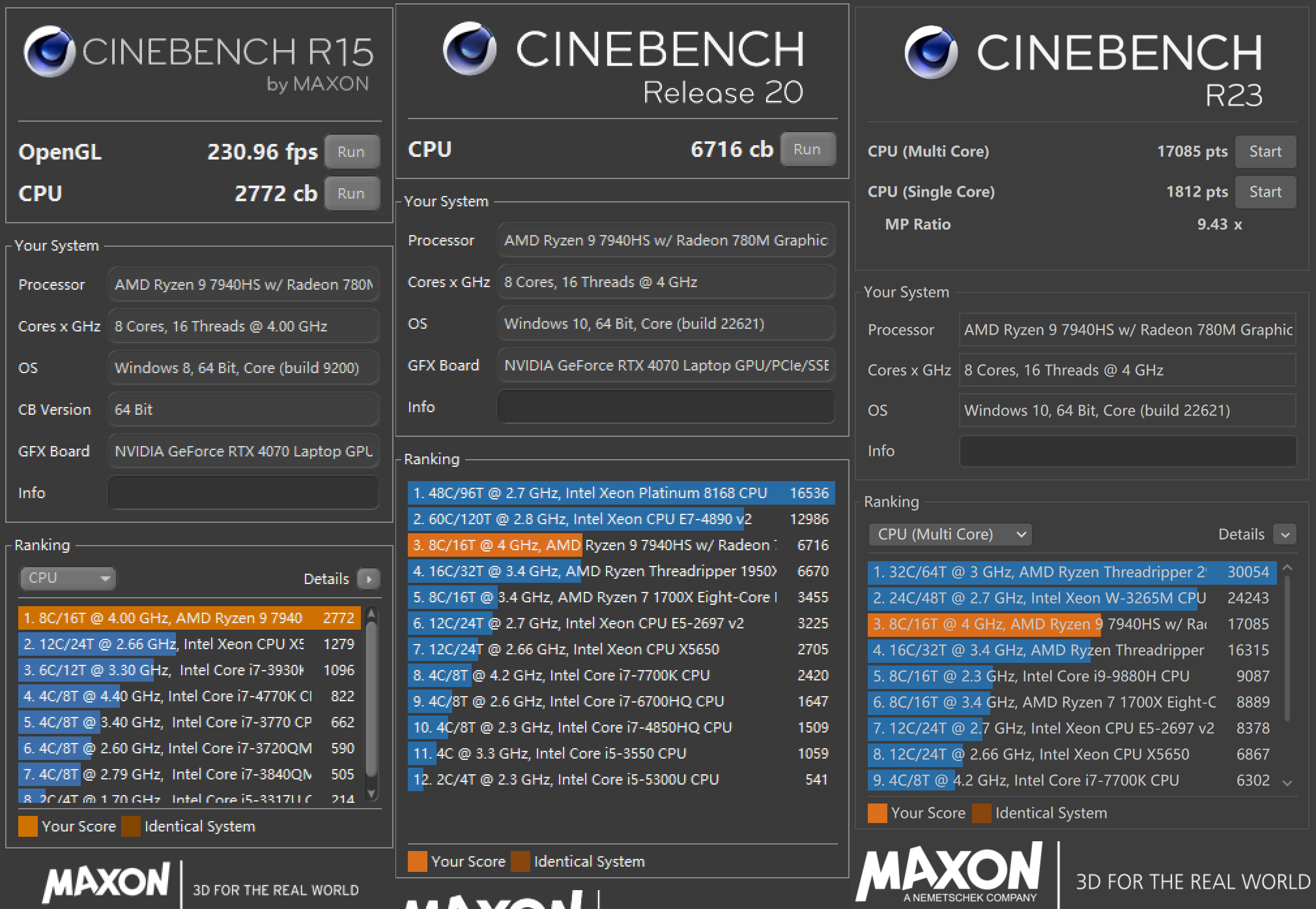The image size is (1316, 909).
Task: Click the scroll-down arrow in R23 ranking
Action: [x=1287, y=783]
